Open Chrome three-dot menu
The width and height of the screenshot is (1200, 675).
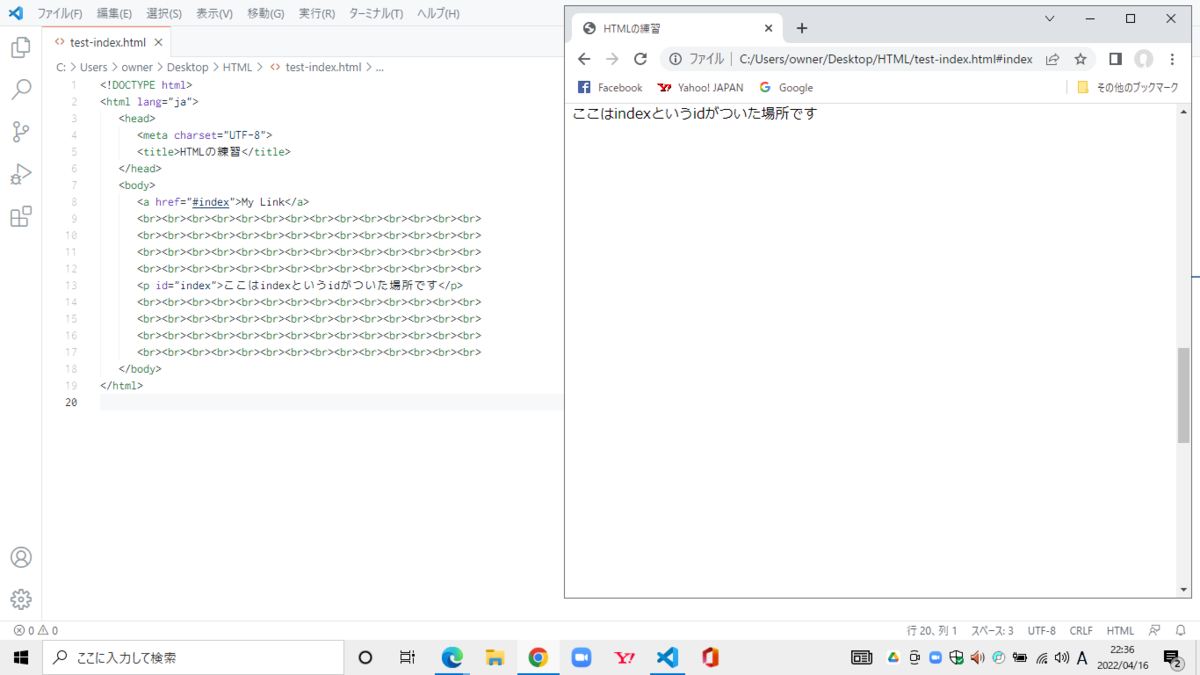coord(1172,59)
